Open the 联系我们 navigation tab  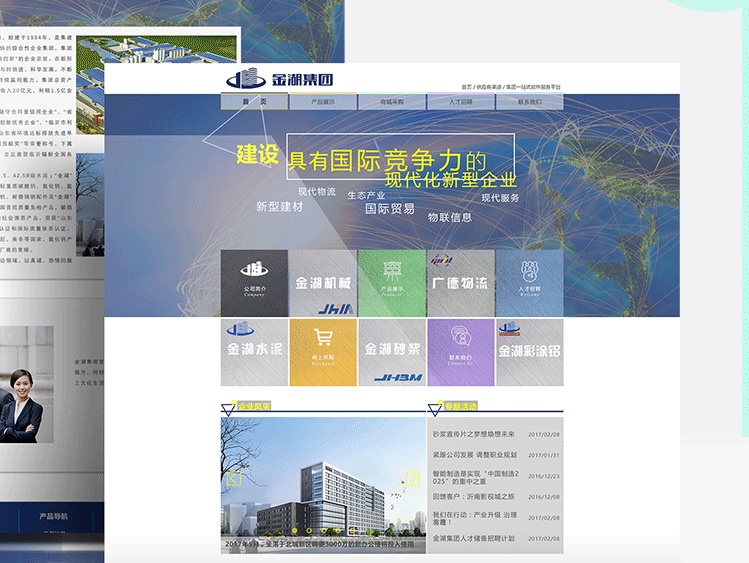pos(529,102)
